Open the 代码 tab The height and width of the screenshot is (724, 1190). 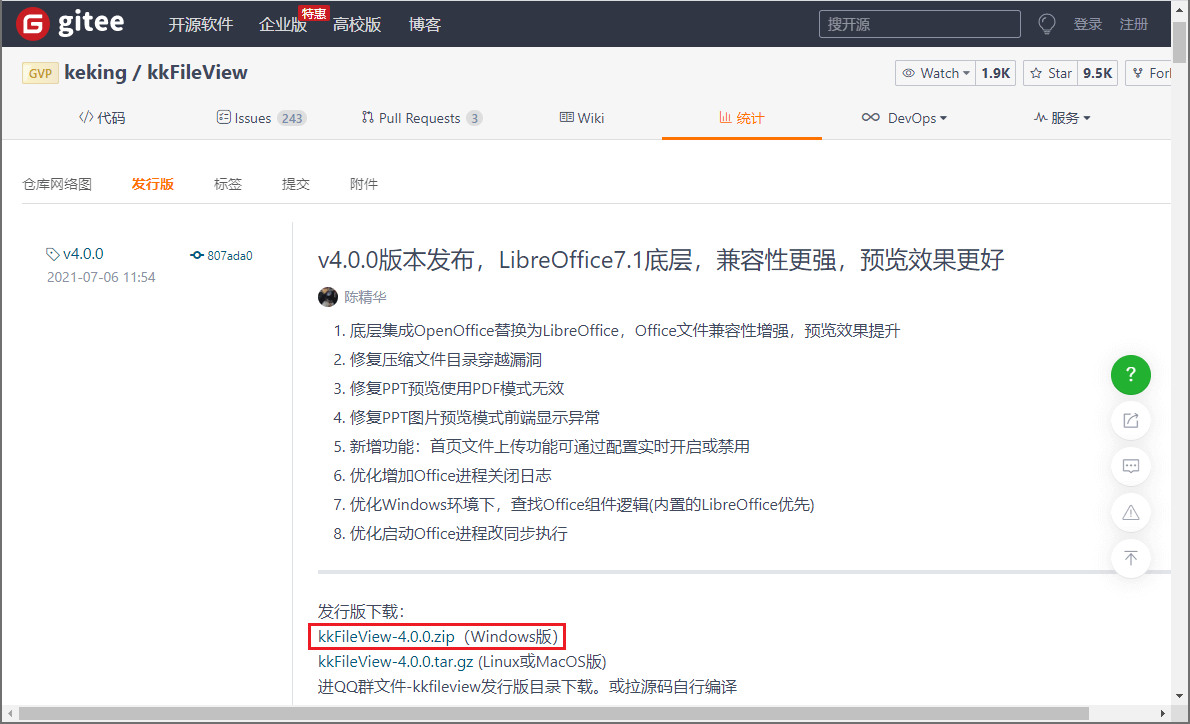pos(102,118)
